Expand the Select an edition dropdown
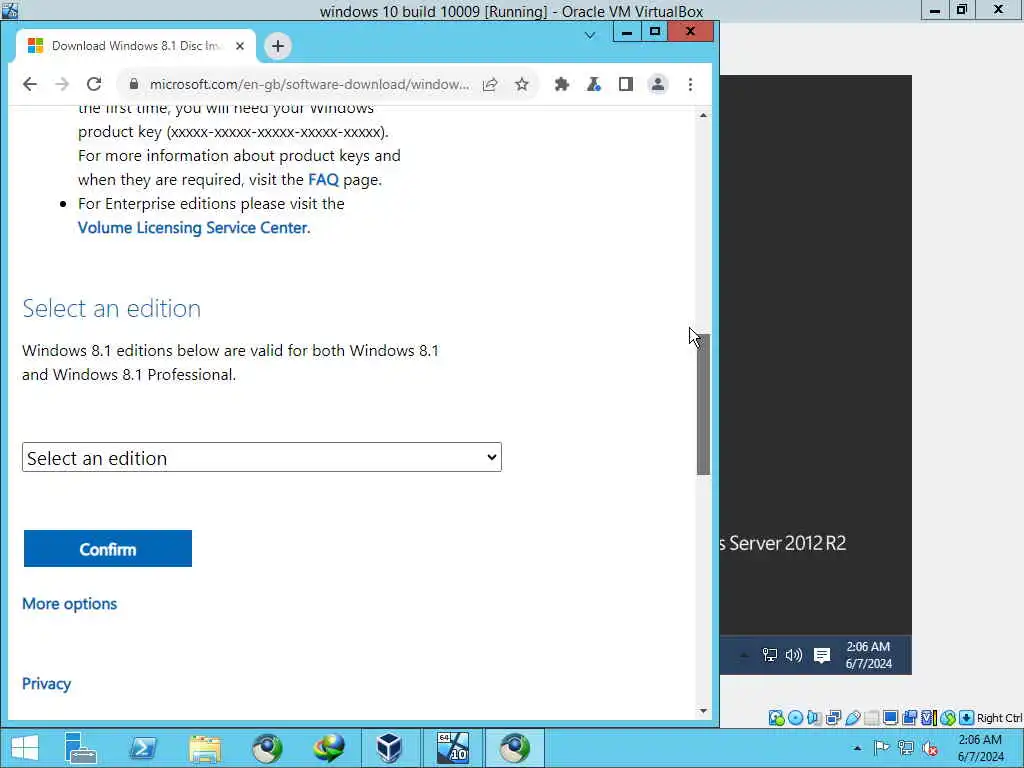The width and height of the screenshot is (1024, 768). pyautogui.click(x=262, y=457)
